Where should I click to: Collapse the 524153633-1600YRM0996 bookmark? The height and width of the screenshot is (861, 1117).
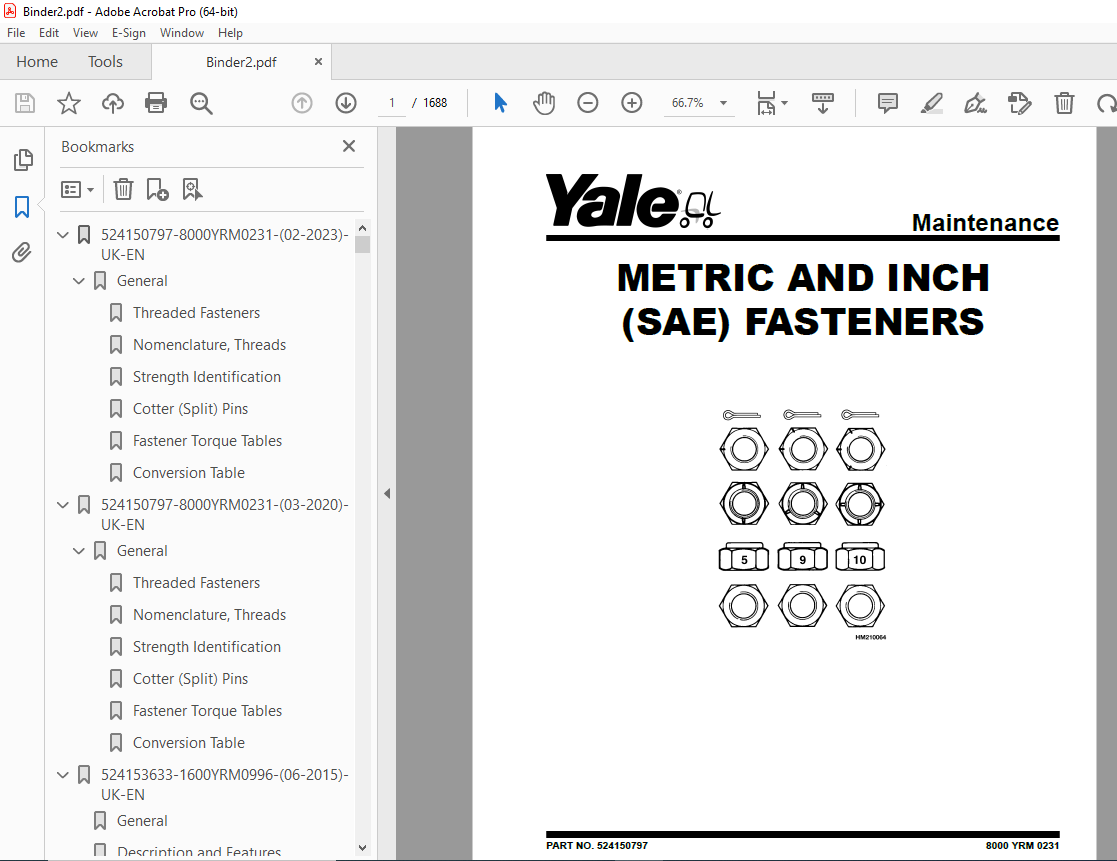pos(63,775)
